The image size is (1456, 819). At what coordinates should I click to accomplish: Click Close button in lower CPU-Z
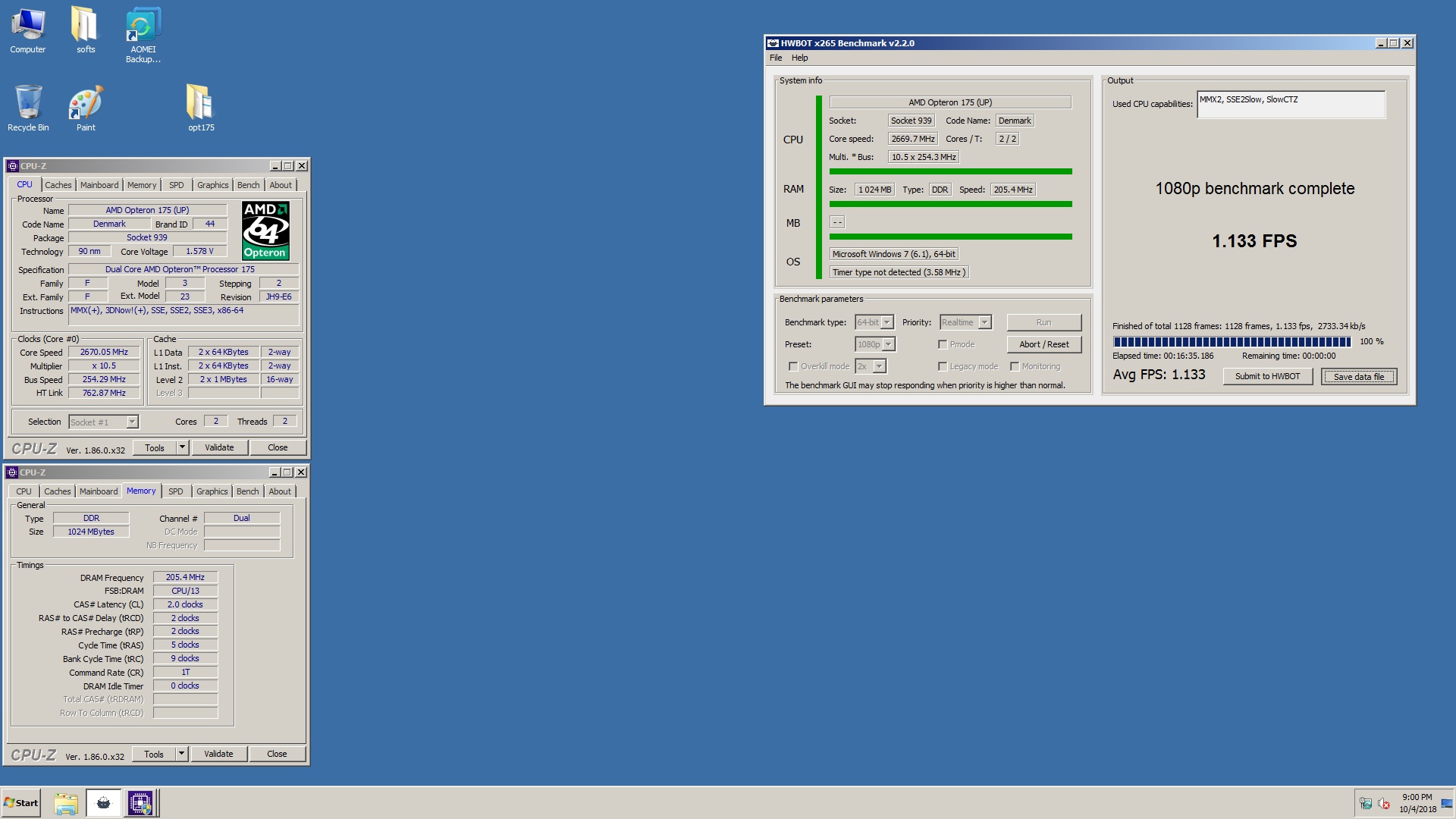click(277, 755)
